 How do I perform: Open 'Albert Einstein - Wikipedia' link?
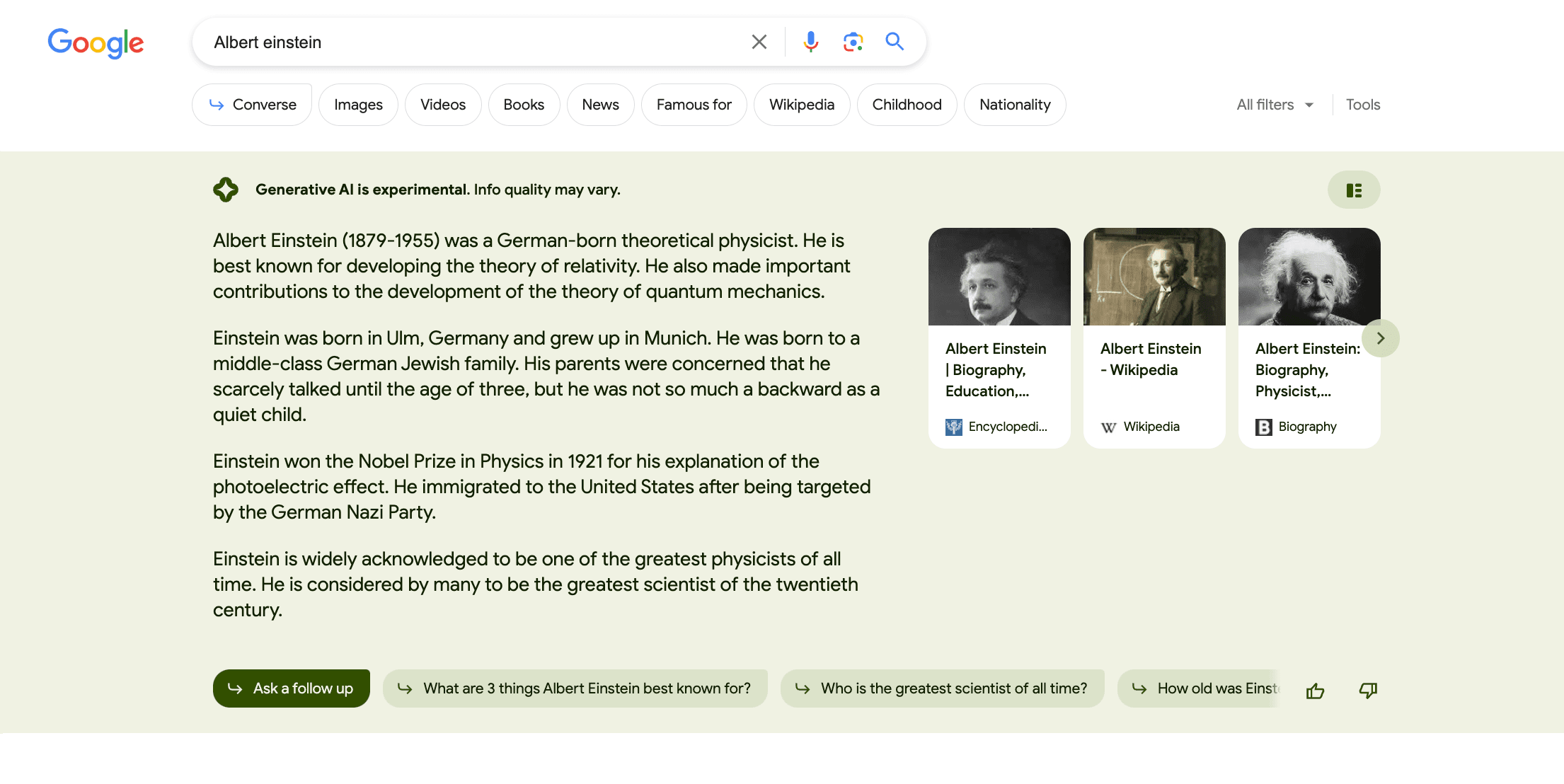click(x=1151, y=359)
